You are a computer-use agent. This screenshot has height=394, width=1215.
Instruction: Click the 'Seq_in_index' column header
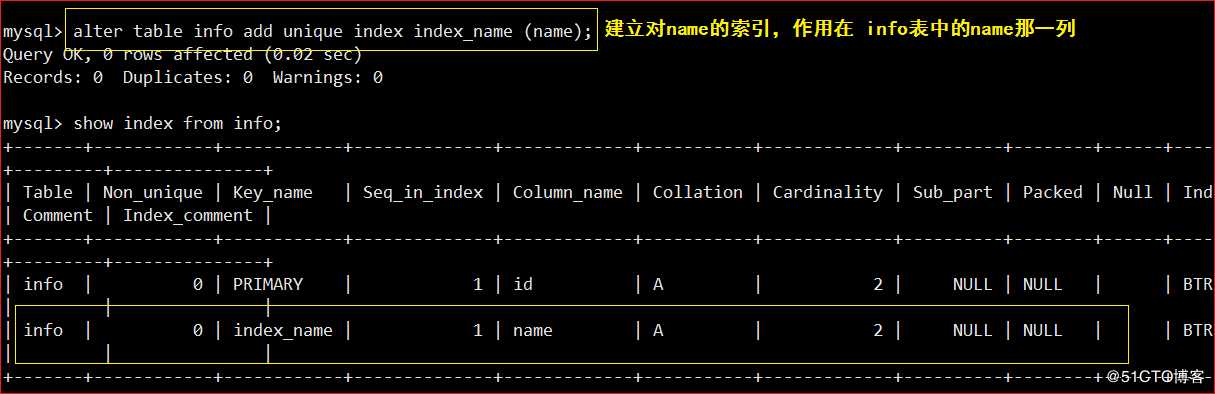tap(423, 192)
